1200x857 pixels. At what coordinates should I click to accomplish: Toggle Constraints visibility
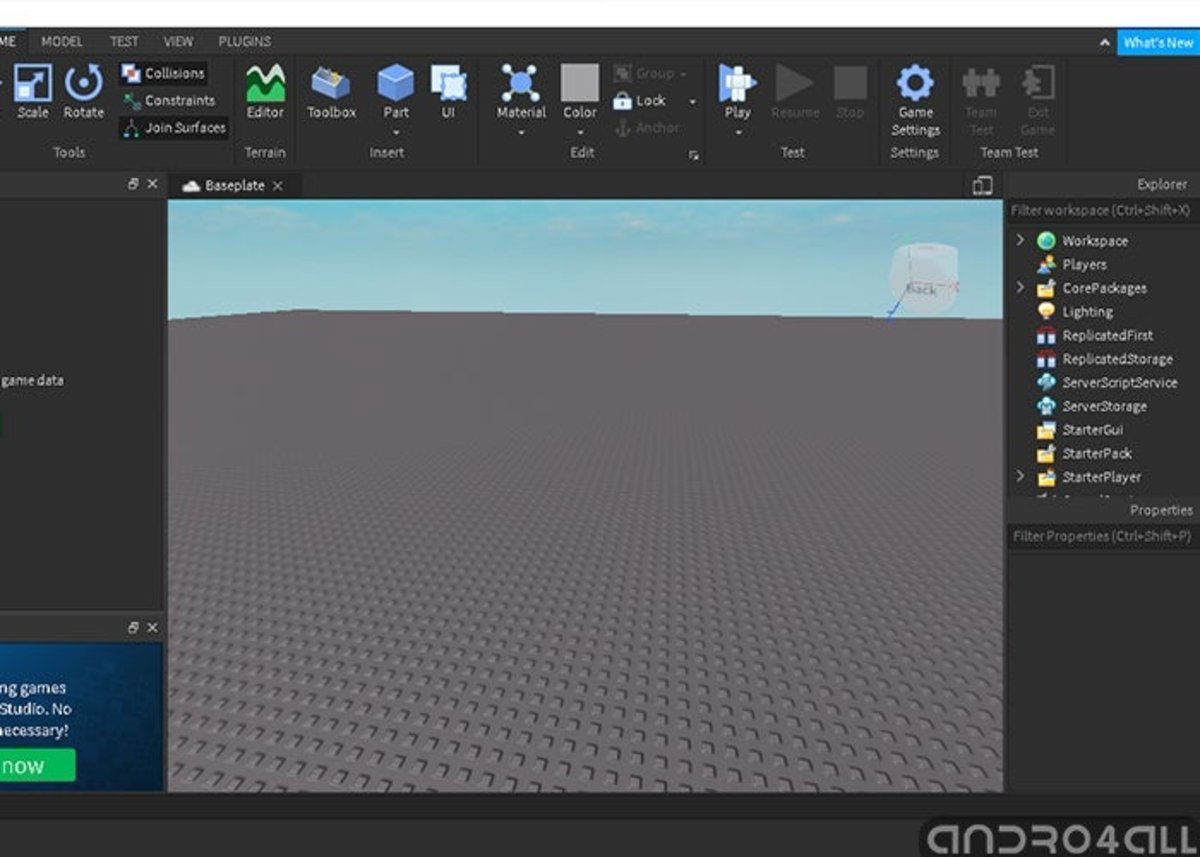coord(167,100)
